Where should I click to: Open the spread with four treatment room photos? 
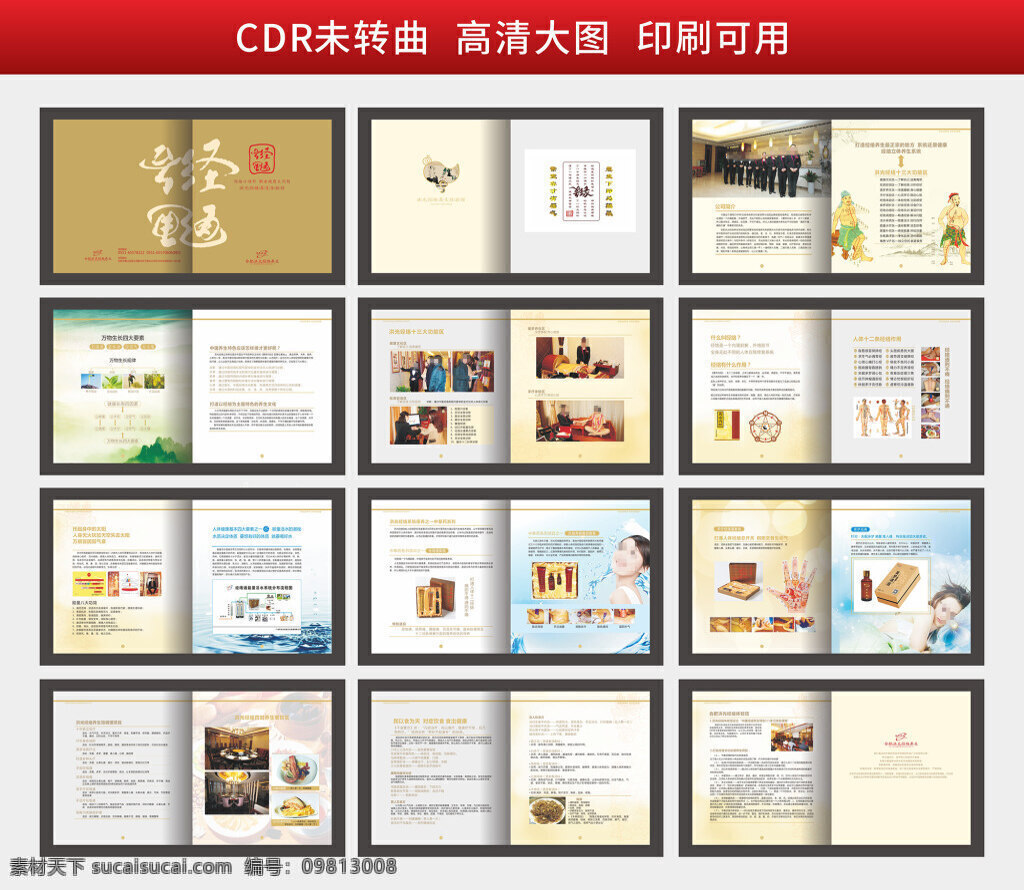coord(510,386)
